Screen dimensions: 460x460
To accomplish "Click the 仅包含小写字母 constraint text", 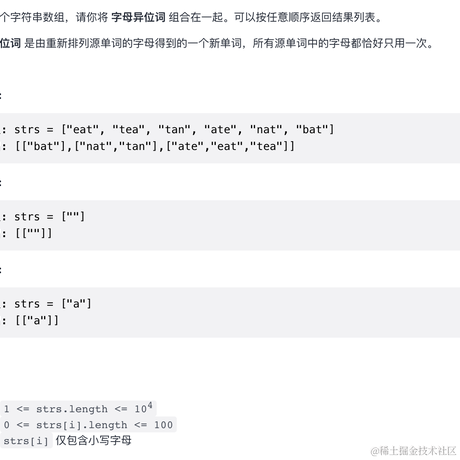I will click(94, 441).
